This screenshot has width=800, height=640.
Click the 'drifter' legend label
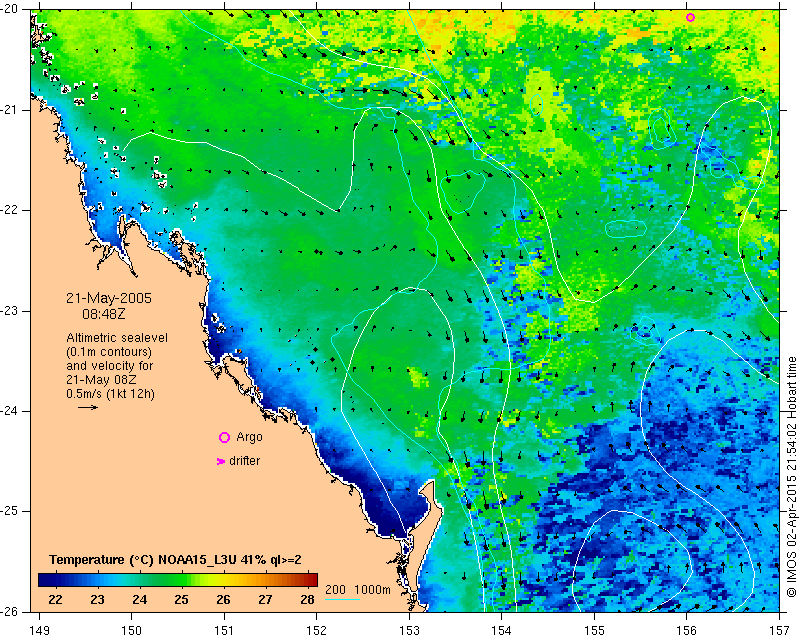pyautogui.click(x=244, y=461)
